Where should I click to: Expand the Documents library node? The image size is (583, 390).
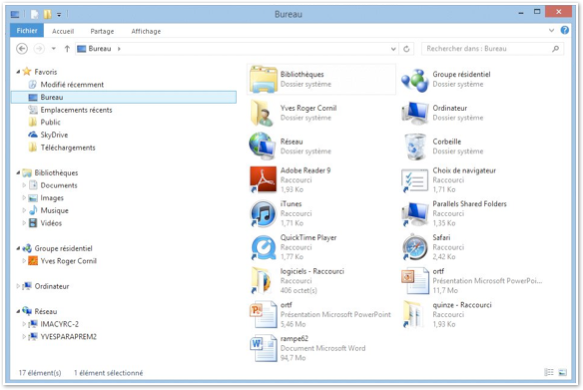click(24, 185)
